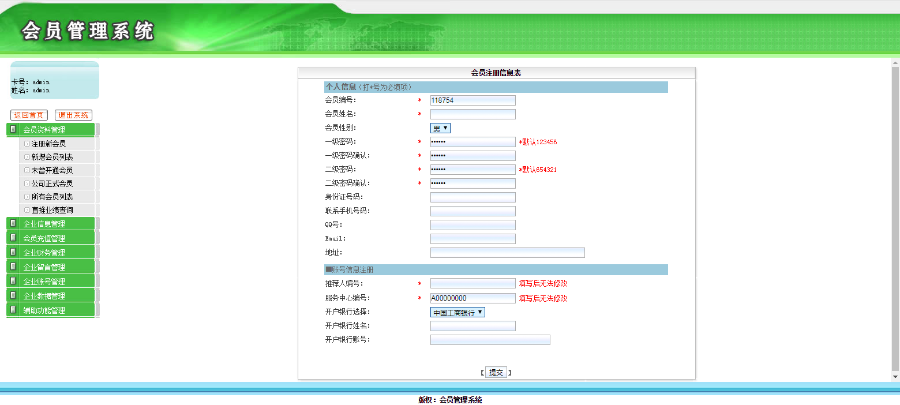
Task: Click the 推荐人编号 input field
Action: (x=473, y=283)
